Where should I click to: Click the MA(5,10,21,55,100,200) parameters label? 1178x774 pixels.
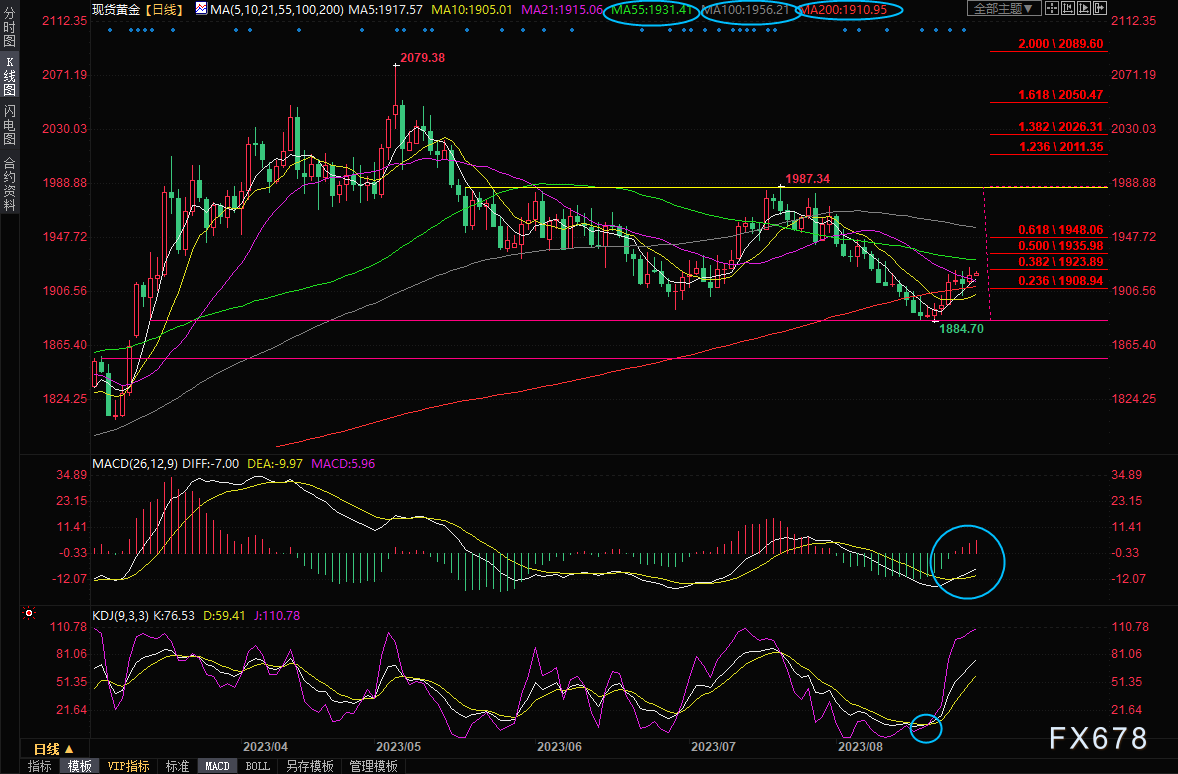[x=277, y=9]
